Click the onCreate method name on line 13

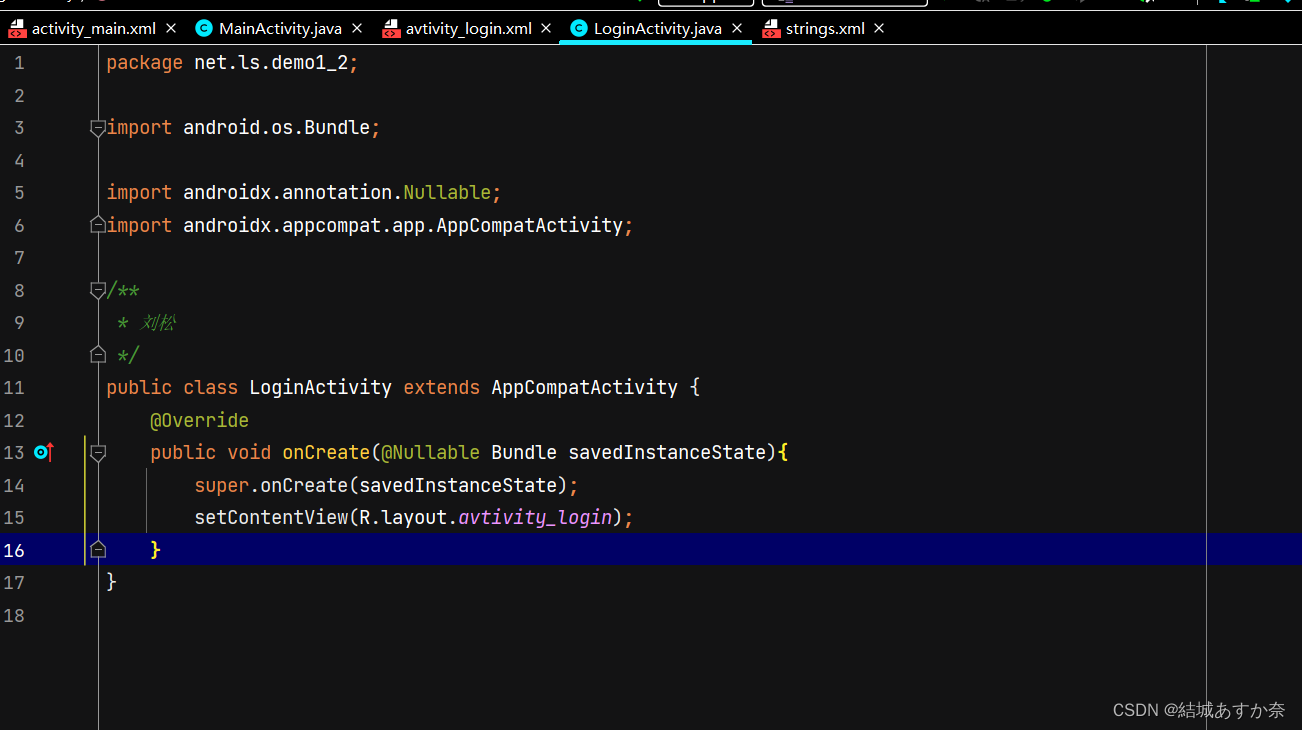326,452
